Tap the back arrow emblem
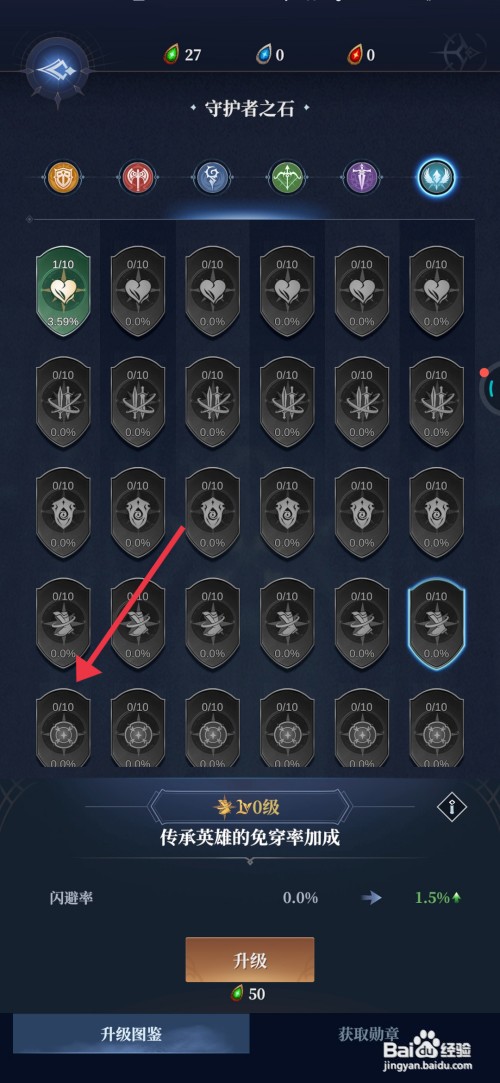The image size is (500, 1083). tap(58, 68)
